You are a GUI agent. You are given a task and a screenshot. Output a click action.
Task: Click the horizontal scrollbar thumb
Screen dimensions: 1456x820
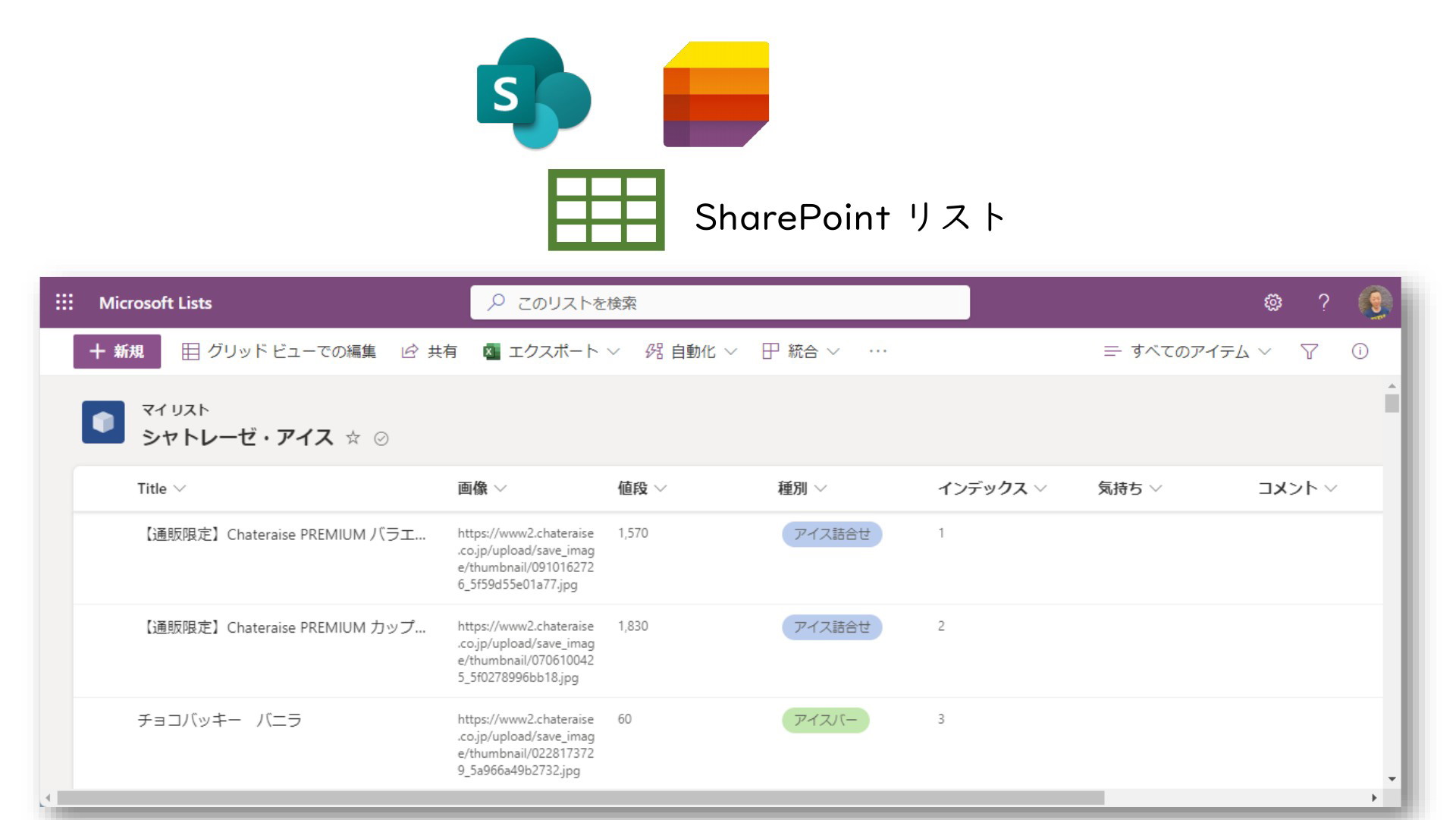[581, 798]
